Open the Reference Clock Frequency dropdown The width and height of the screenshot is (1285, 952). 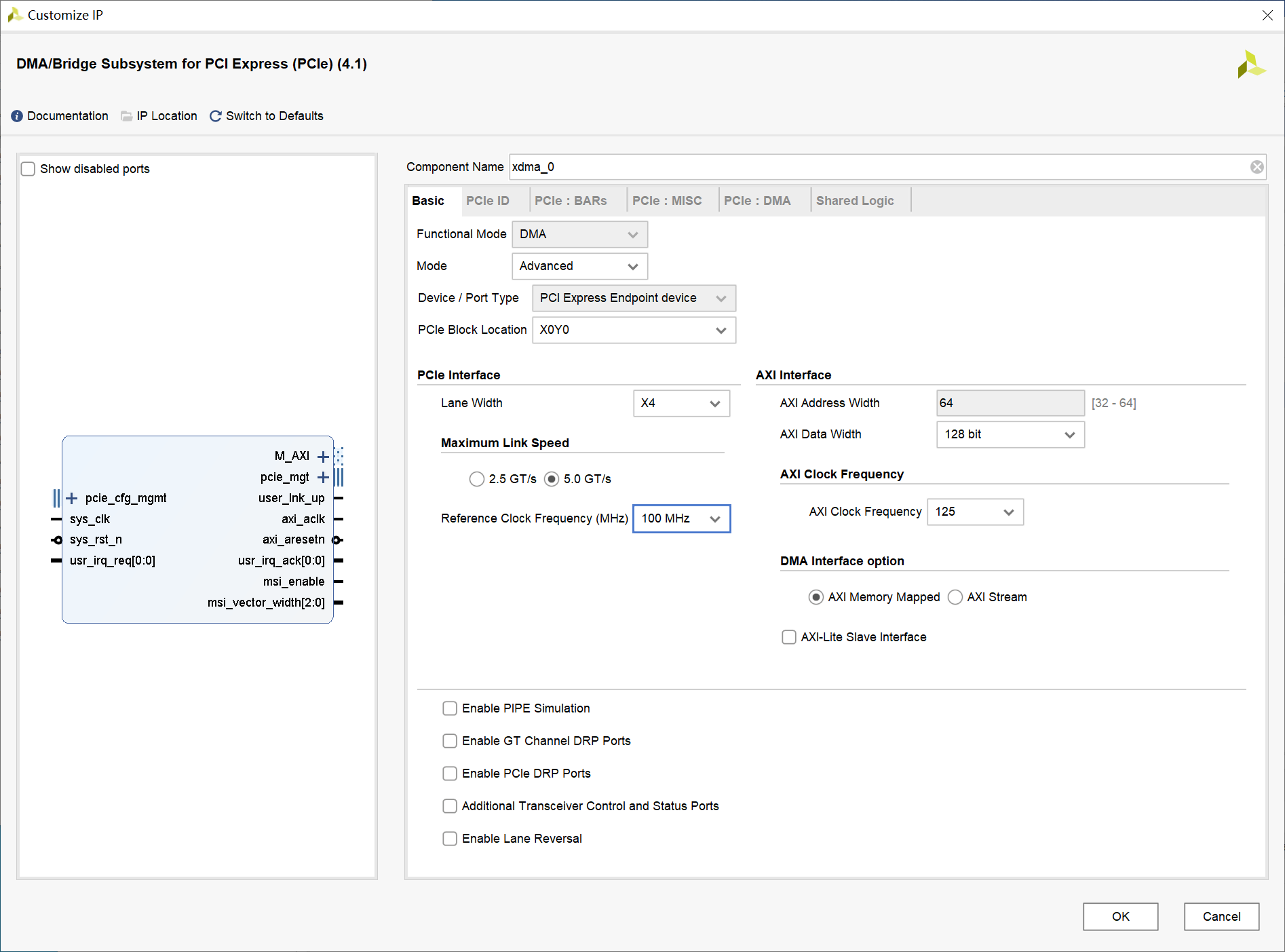[x=681, y=518]
